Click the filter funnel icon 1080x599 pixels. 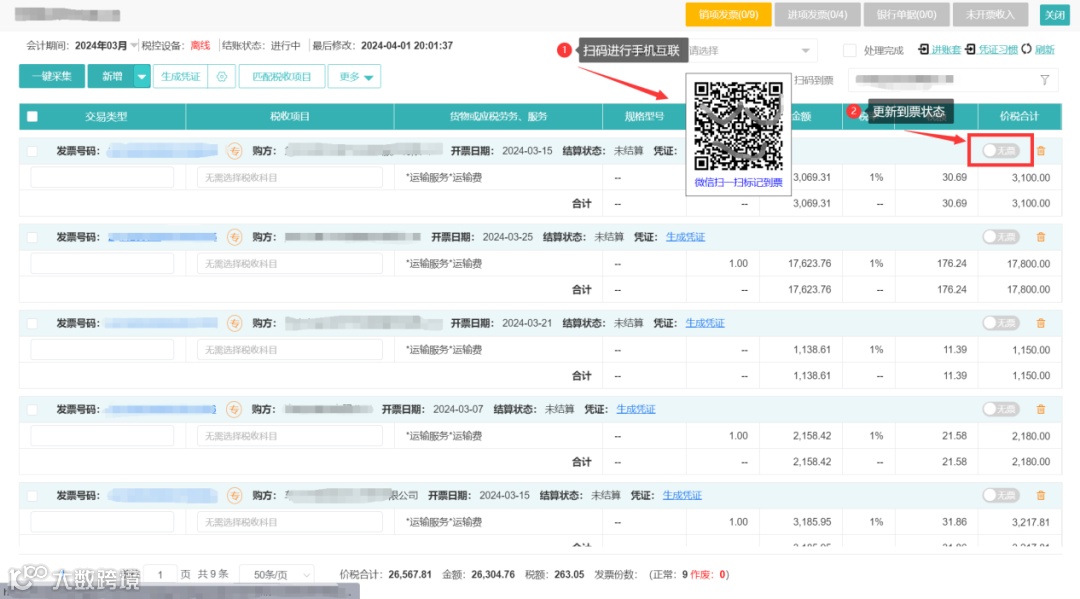pyautogui.click(x=1044, y=80)
